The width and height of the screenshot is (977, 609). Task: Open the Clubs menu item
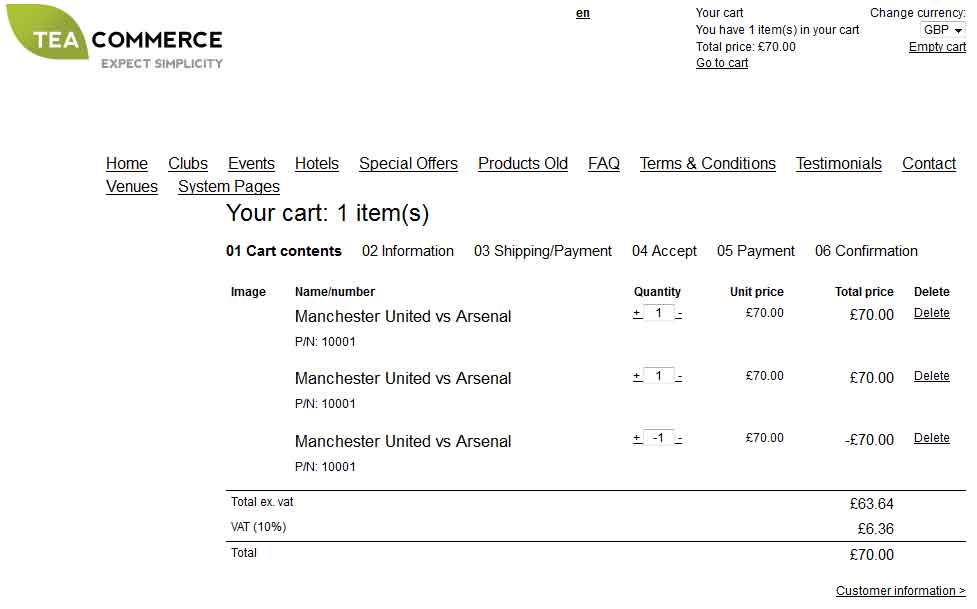pyautogui.click(x=188, y=163)
